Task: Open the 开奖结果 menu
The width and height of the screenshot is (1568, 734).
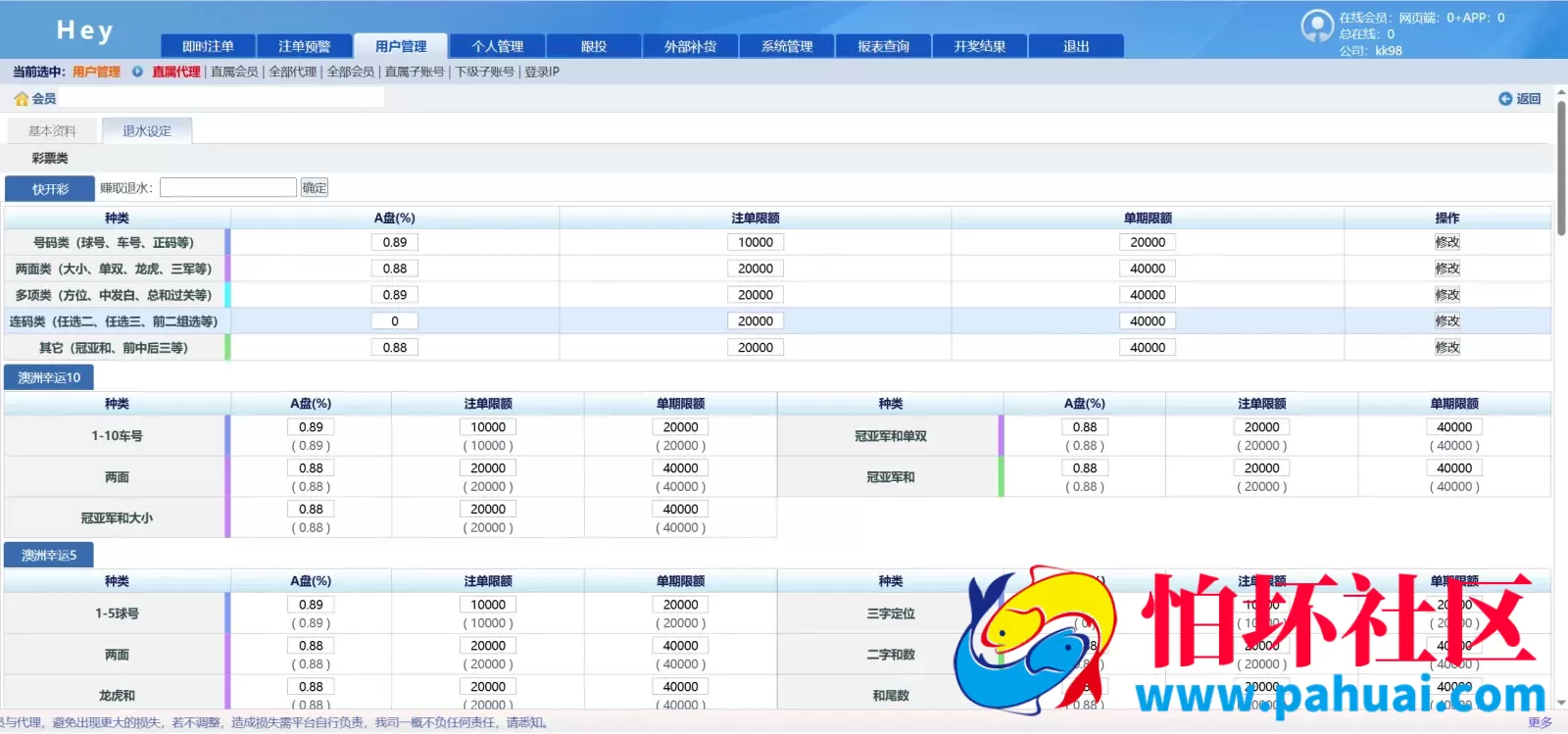Action: tap(980, 46)
